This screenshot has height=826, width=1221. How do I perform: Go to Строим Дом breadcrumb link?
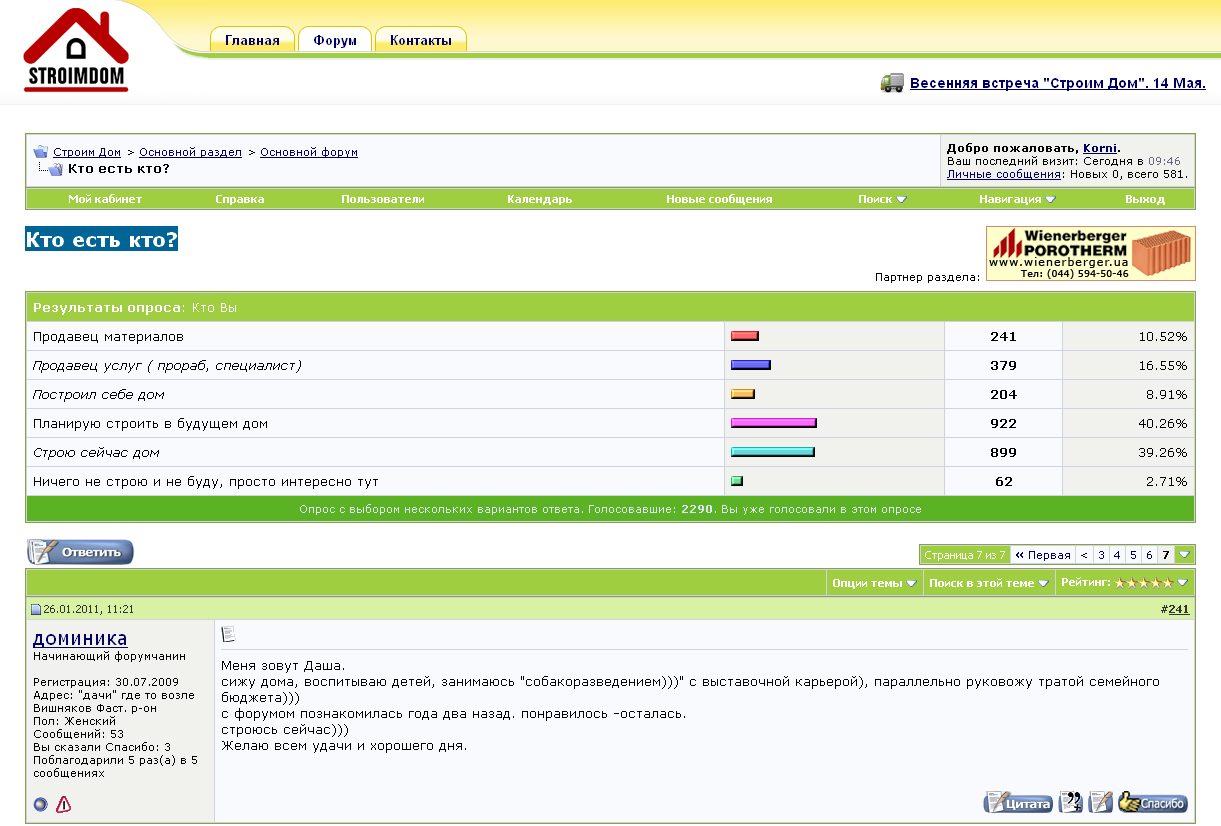(x=87, y=152)
